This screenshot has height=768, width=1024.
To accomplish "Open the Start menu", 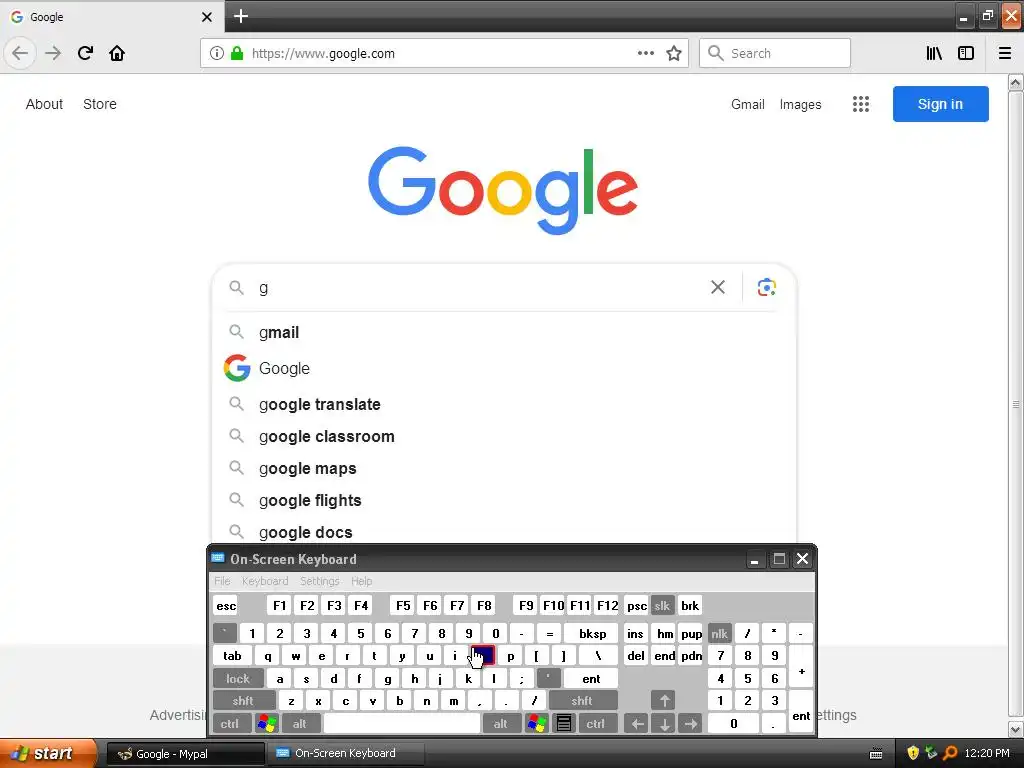I will click(x=47, y=754).
